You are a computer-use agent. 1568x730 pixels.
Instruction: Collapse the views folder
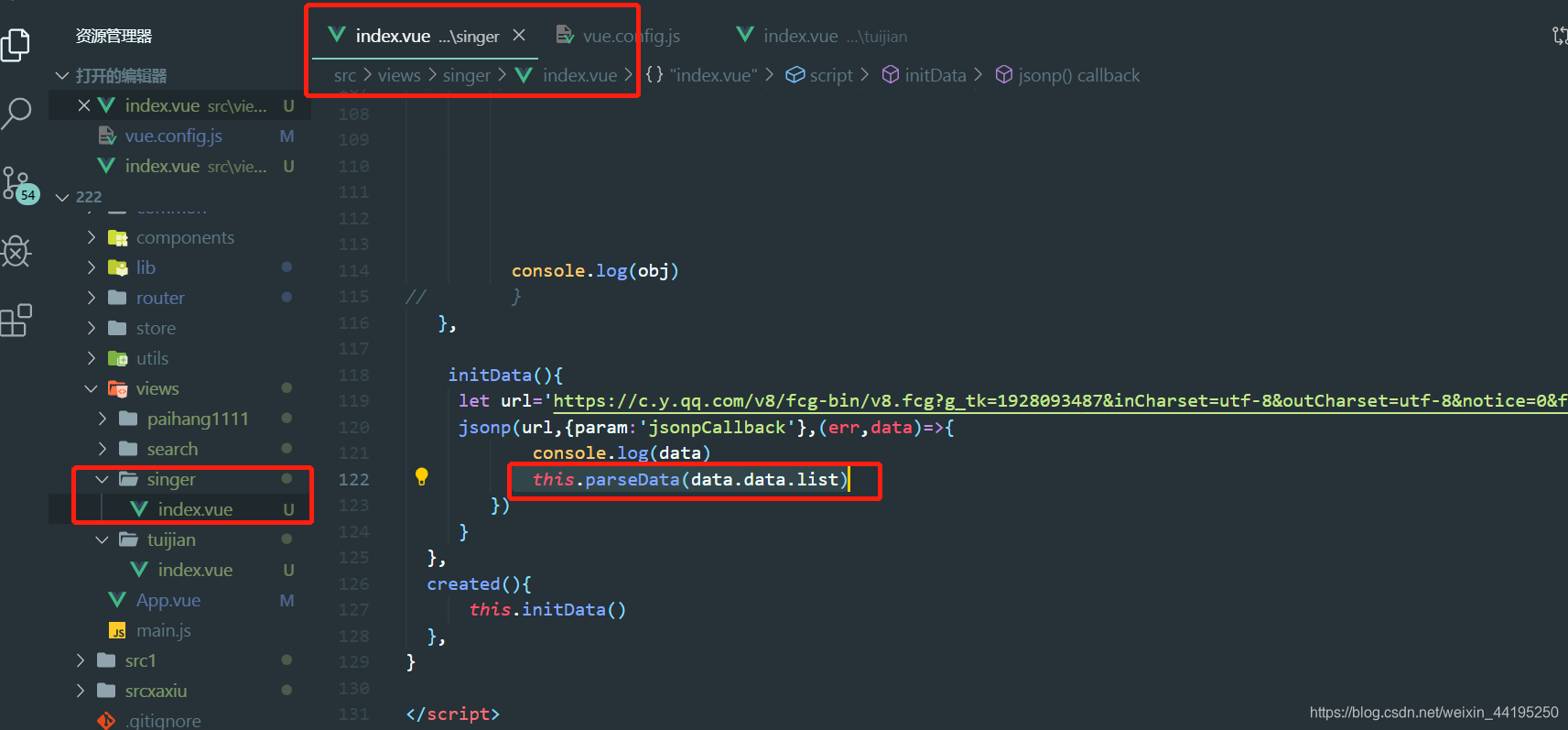pos(91,388)
